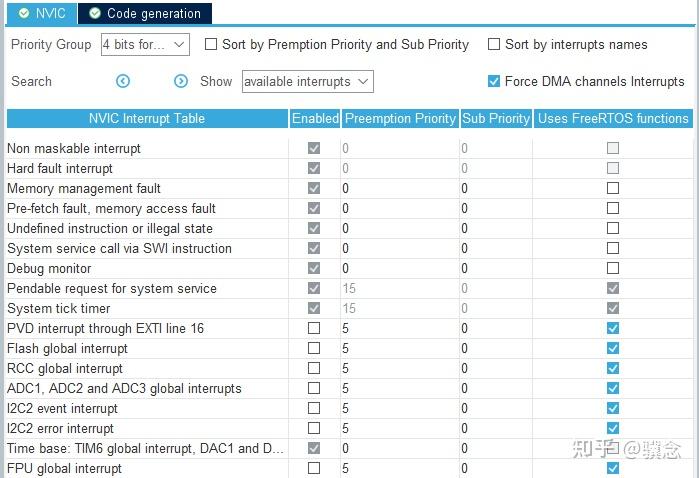Click the check icon on Code generation tab
699x478 pixels.
(95, 13)
